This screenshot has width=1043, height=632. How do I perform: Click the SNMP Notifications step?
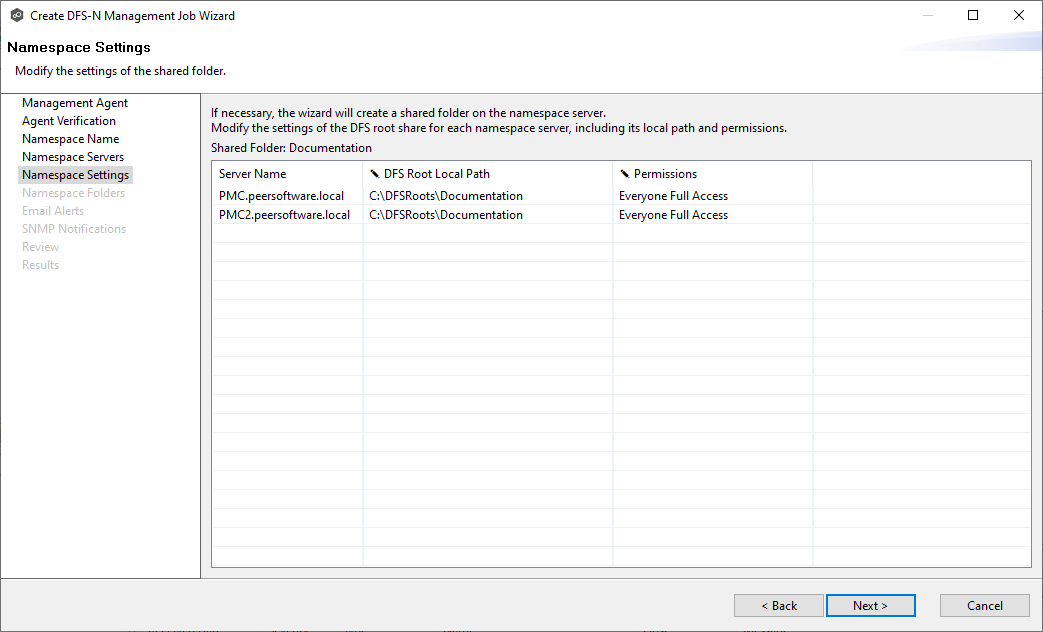[74, 228]
